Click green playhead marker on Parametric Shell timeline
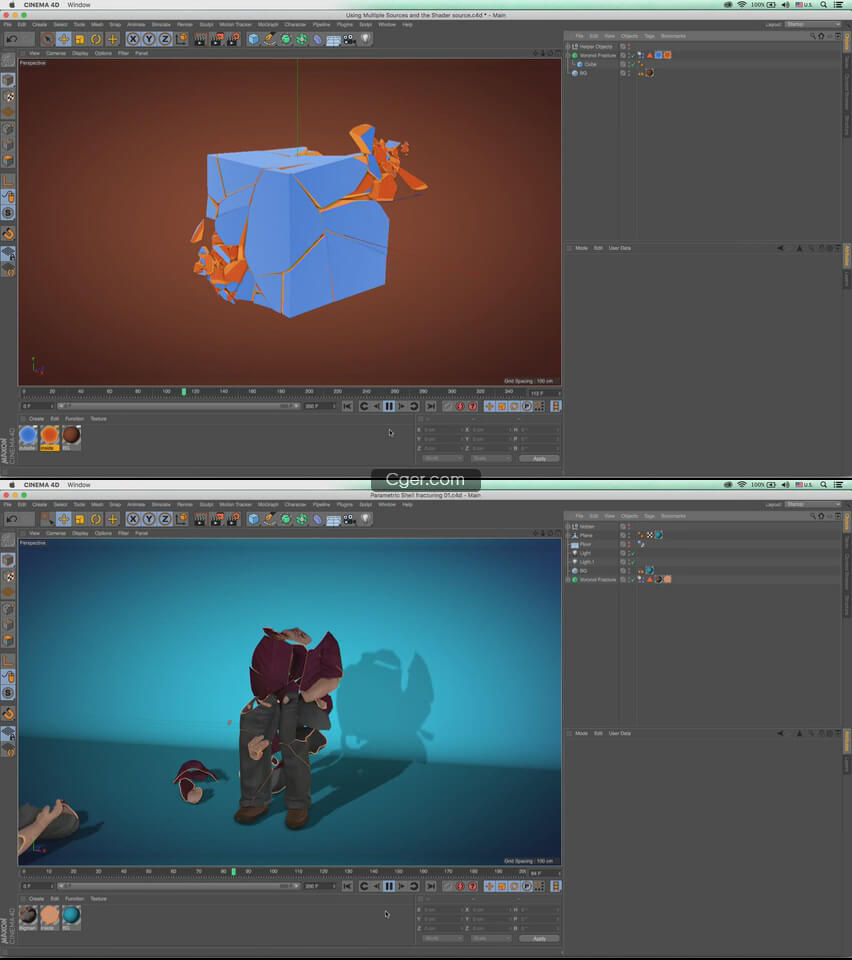Image resolution: width=852 pixels, height=960 pixels. coord(233,872)
